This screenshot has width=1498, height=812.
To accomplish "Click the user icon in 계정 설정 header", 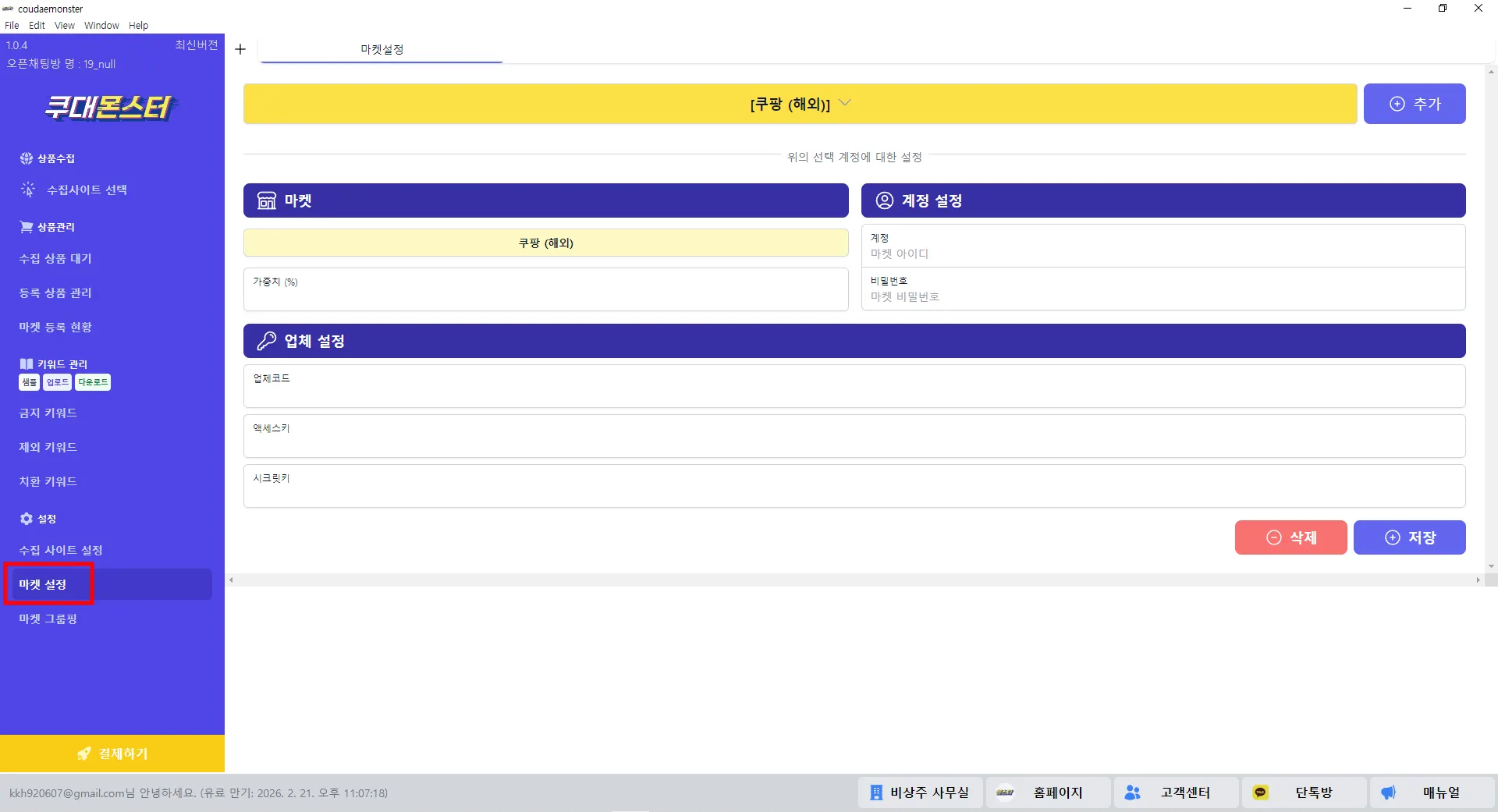I will pos(885,200).
